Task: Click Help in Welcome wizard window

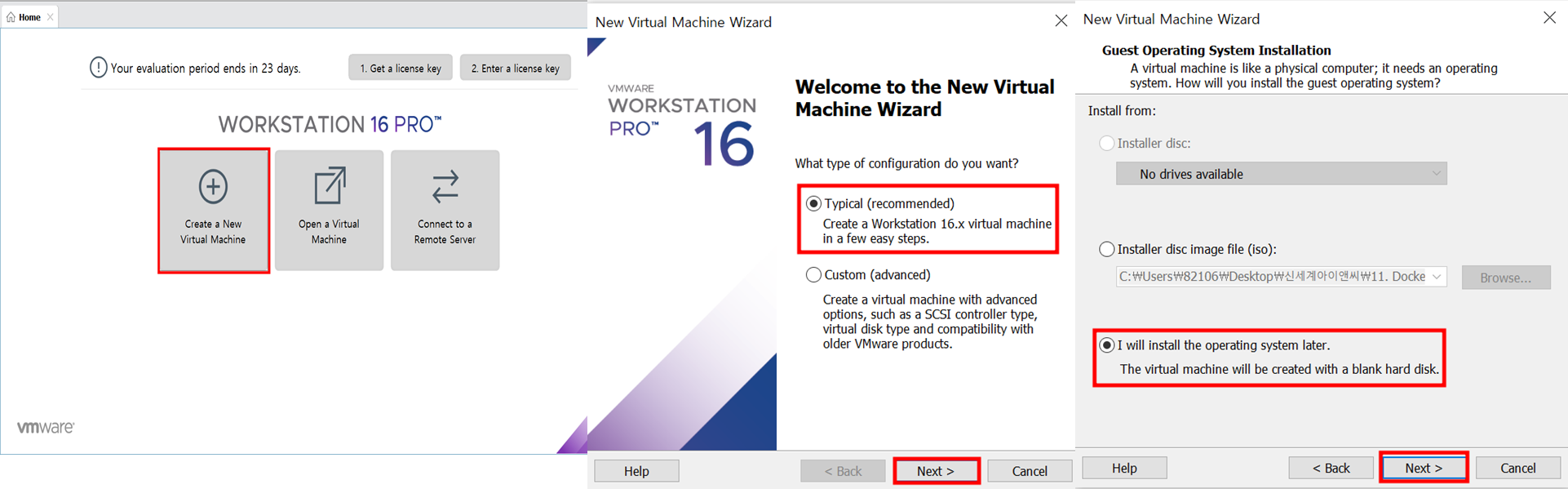Action: tap(636, 471)
